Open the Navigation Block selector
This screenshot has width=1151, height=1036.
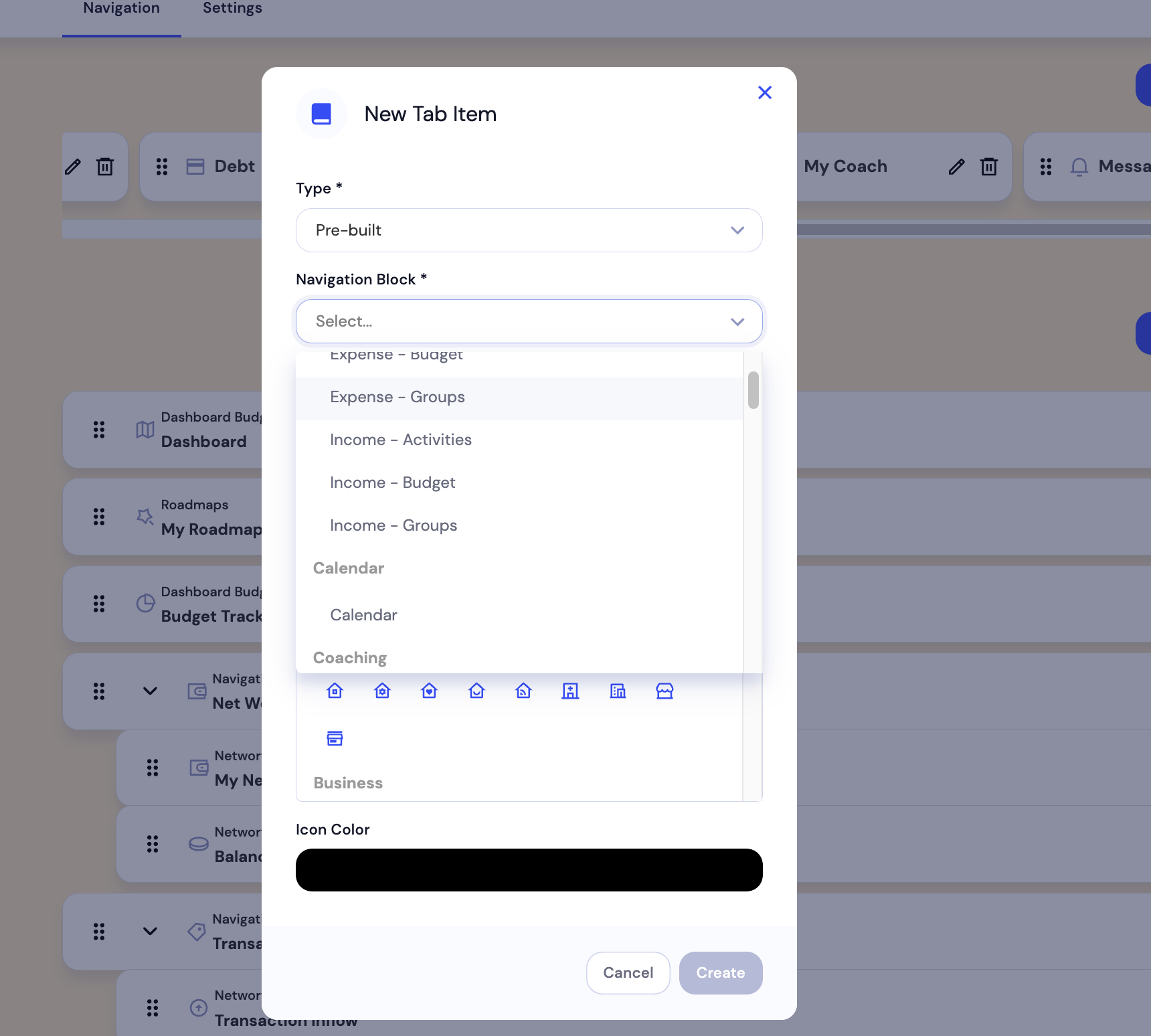coord(529,321)
